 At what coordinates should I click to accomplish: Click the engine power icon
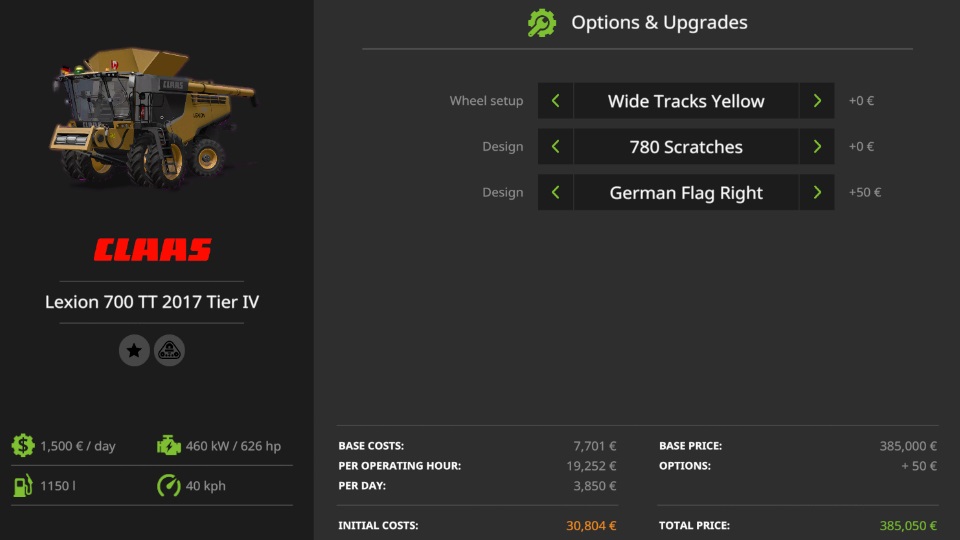click(x=169, y=446)
